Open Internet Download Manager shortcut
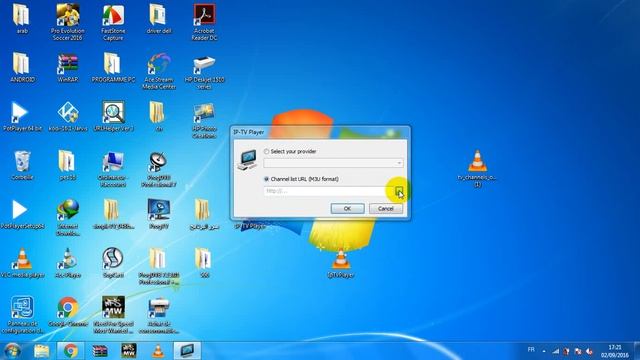640x360 pixels. coord(68,217)
